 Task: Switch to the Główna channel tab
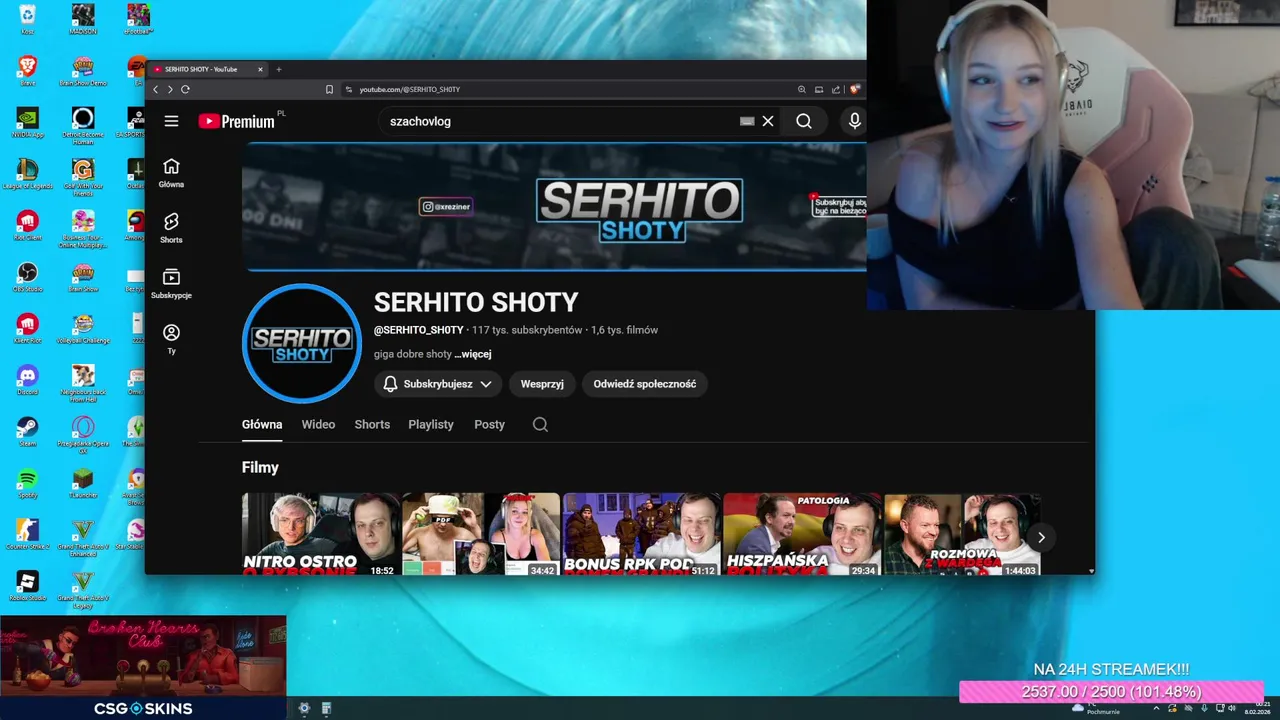[262, 424]
